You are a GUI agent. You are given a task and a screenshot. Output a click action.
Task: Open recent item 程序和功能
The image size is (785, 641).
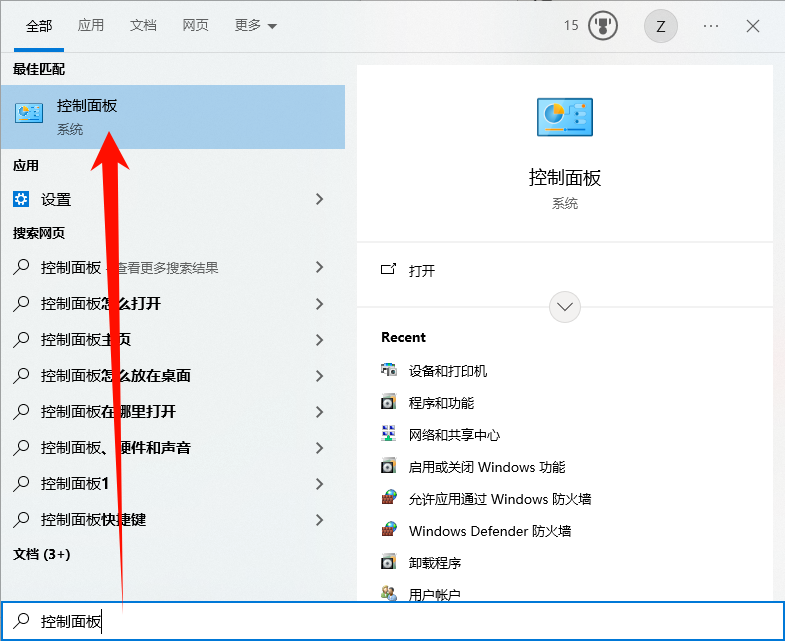(x=441, y=403)
